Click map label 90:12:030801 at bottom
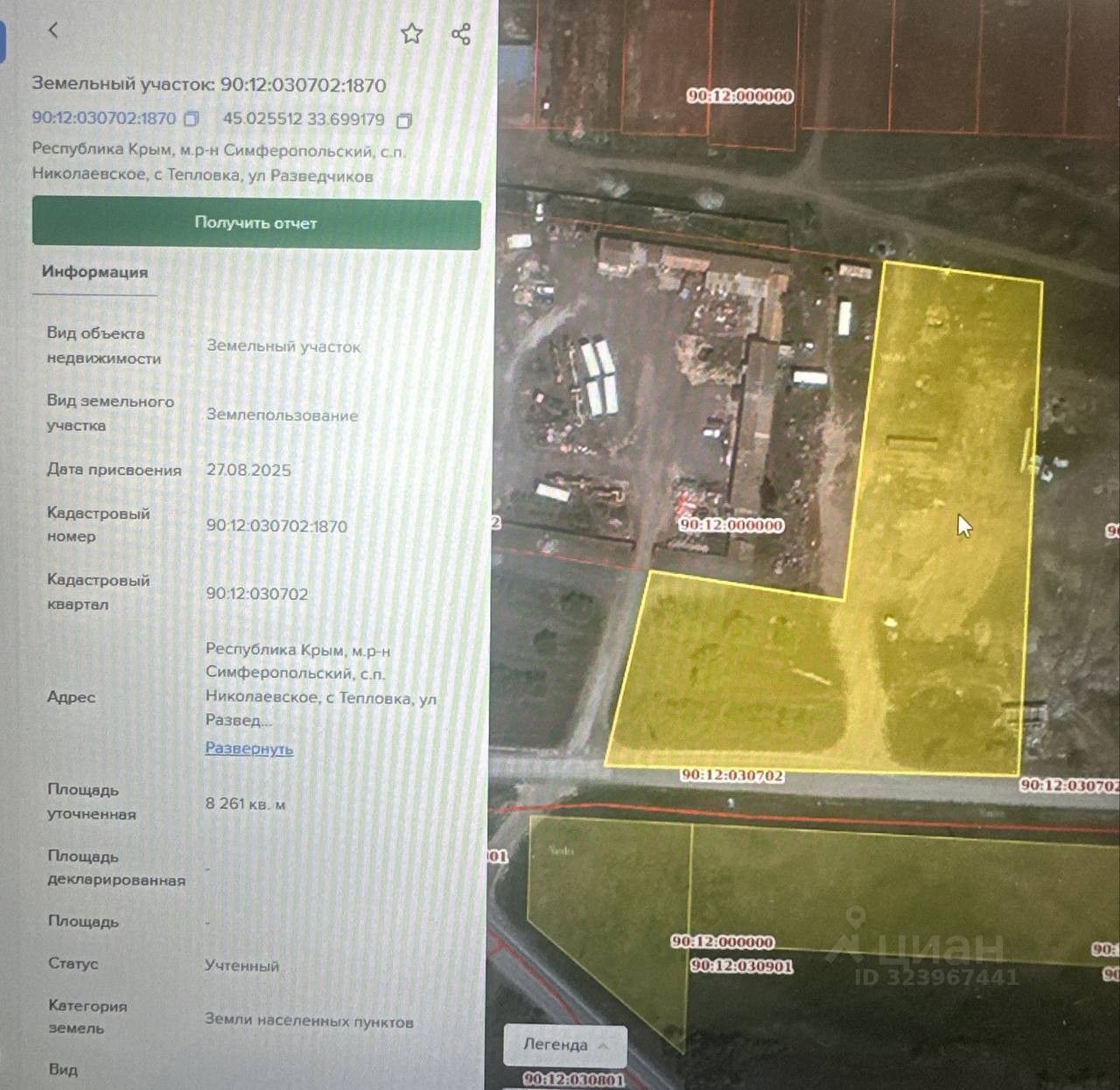 pos(574,1080)
